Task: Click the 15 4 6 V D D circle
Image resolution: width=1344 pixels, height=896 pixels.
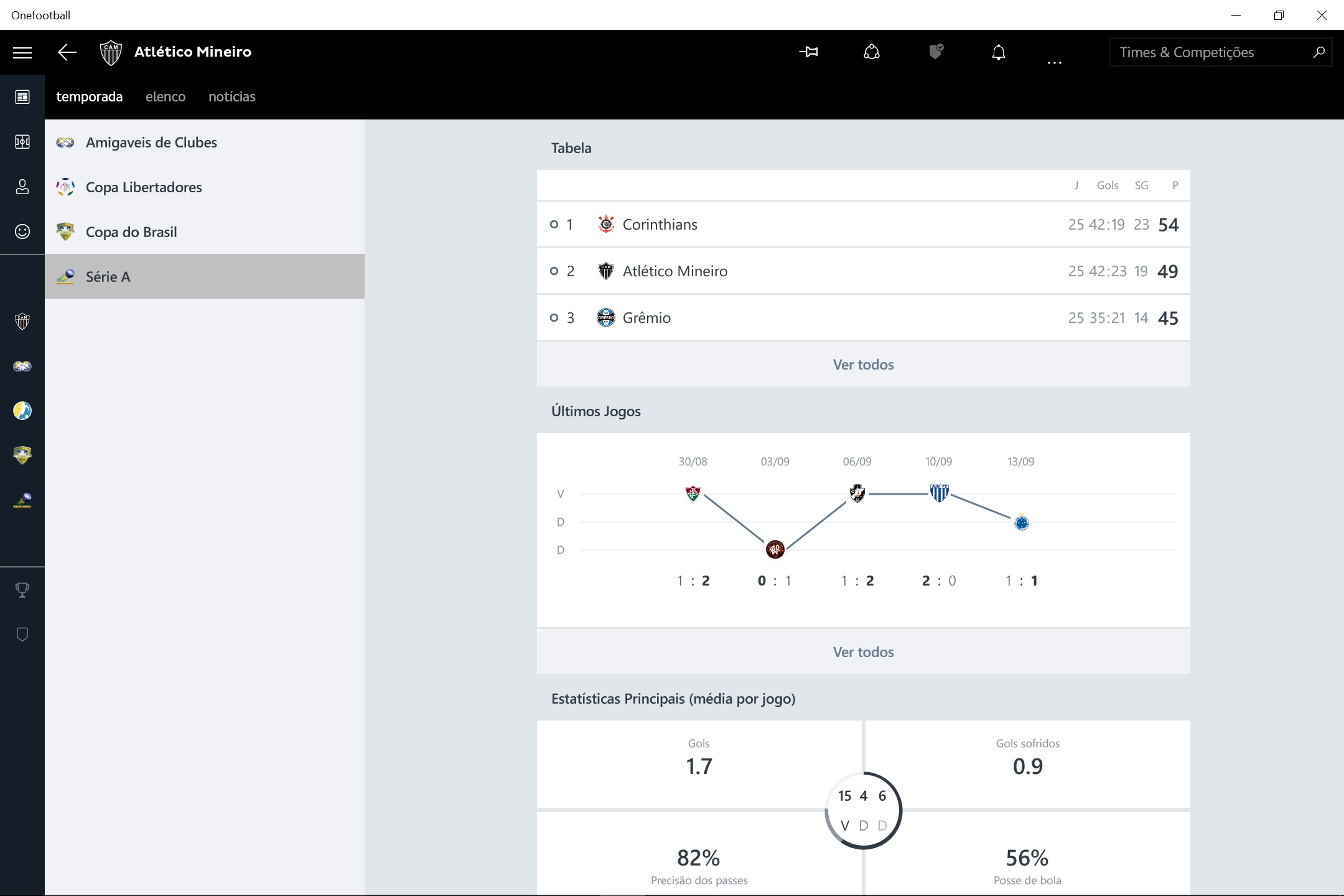Action: 863,810
